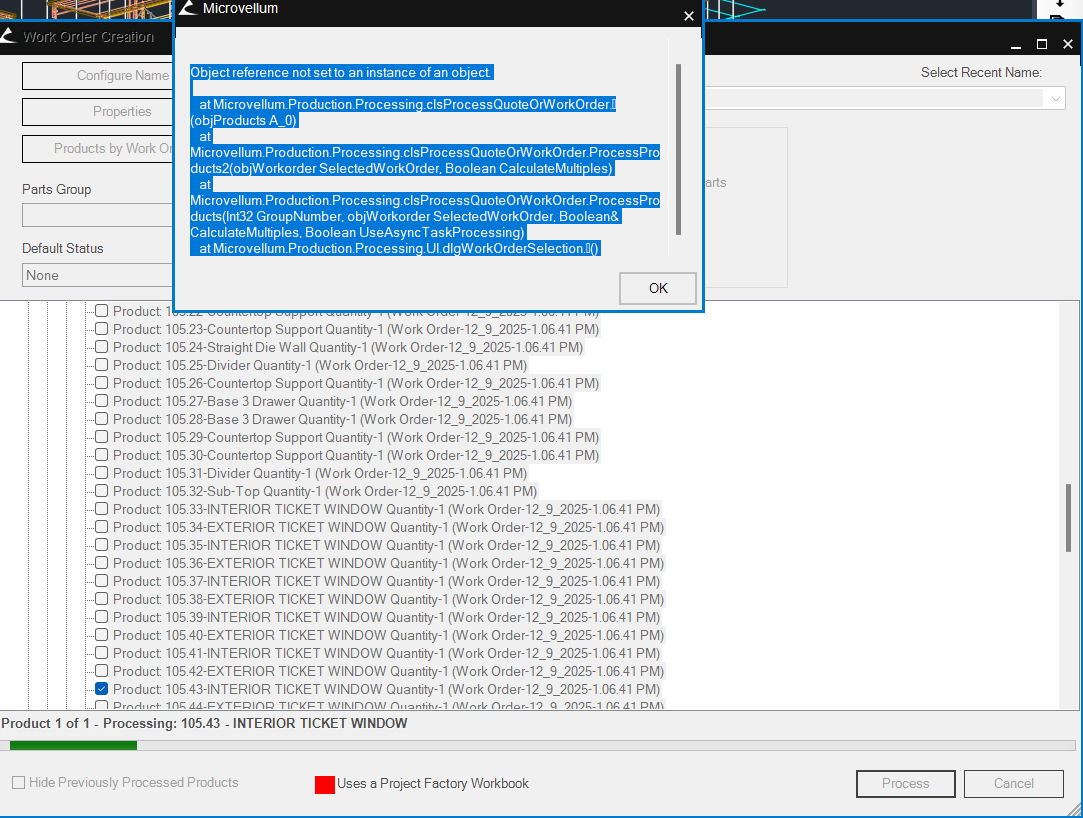This screenshot has height=818, width=1083.
Task: Click the Cancel button
Action: pyautogui.click(x=1013, y=783)
